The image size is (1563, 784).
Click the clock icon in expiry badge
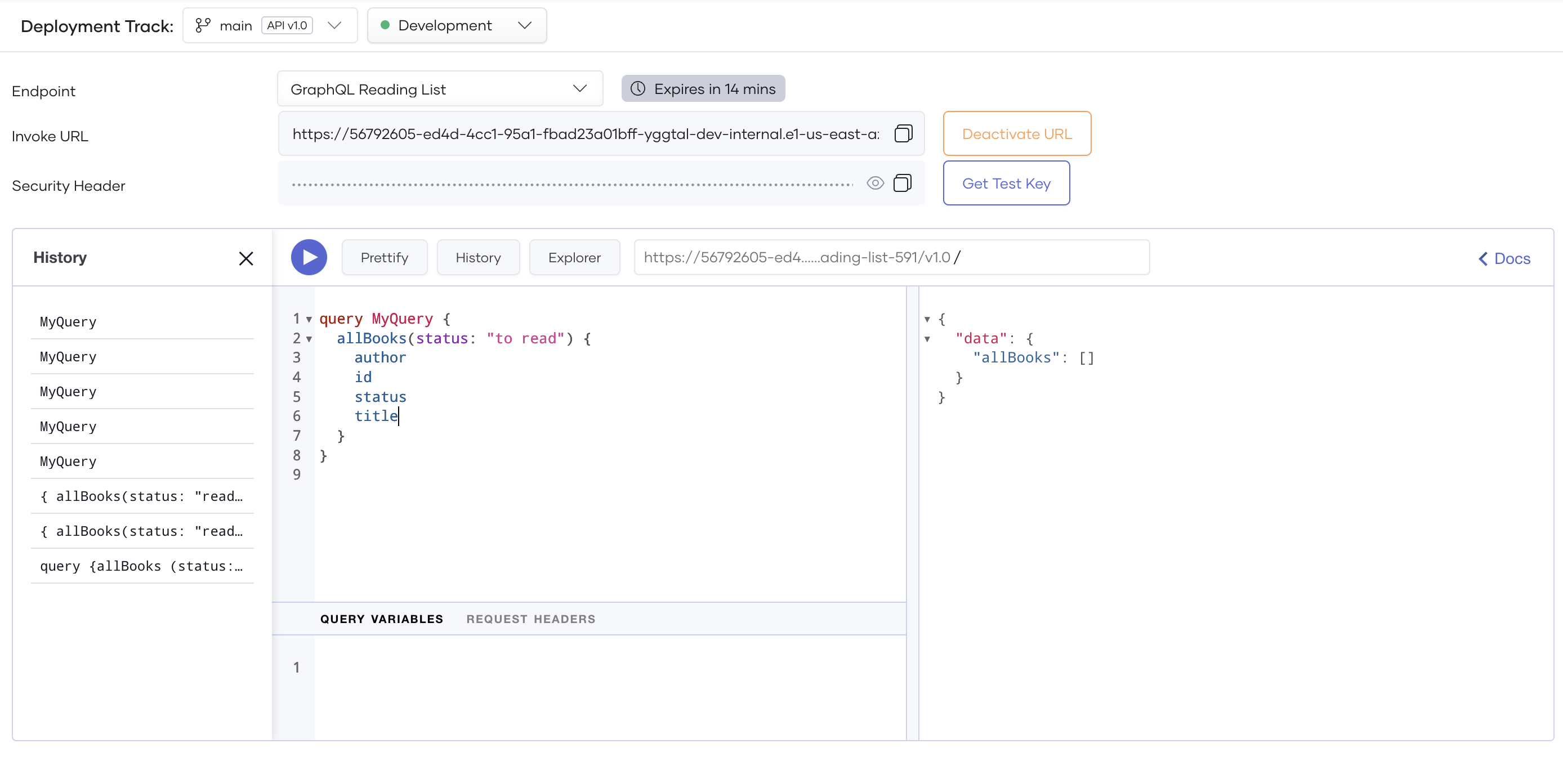tap(638, 88)
